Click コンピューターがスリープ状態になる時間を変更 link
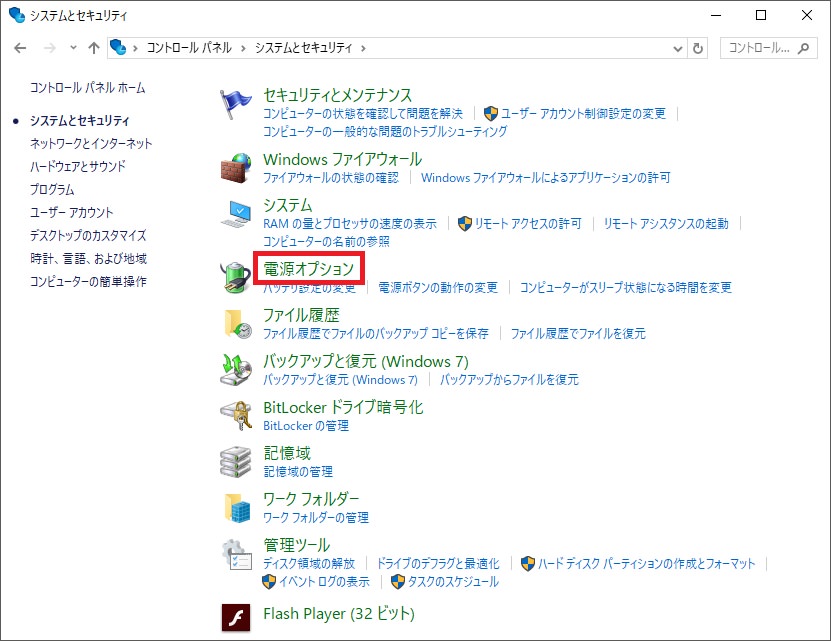 click(625, 287)
